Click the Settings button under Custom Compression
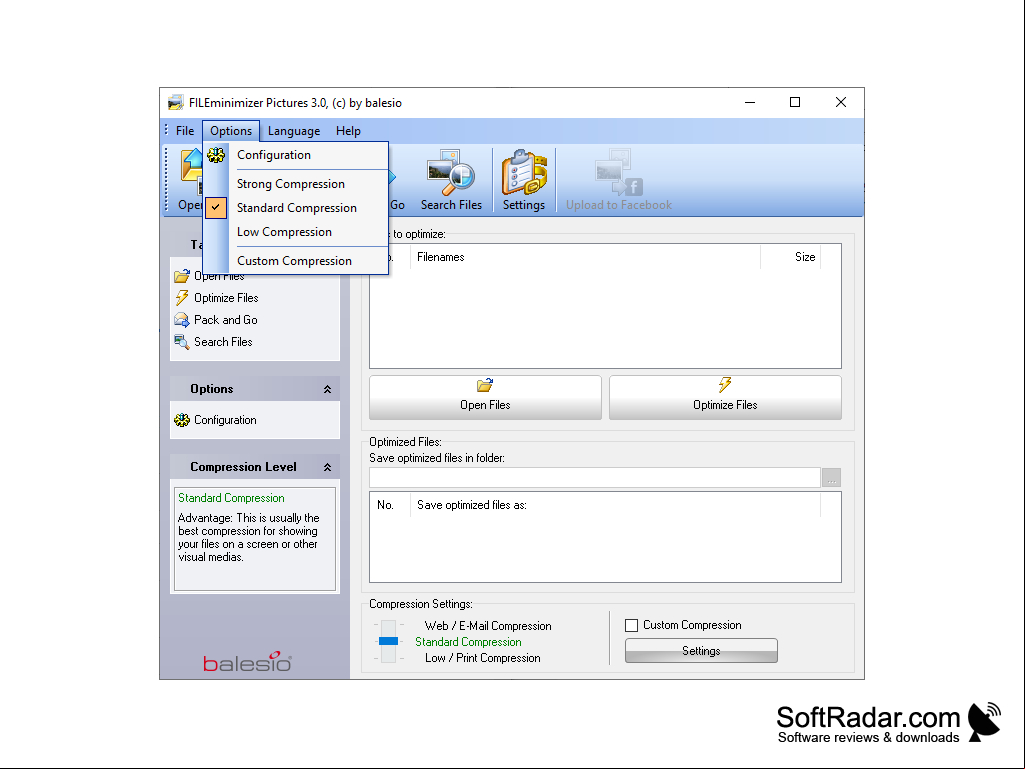This screenshot has width=1025, height=769. (x=701, y=651)
